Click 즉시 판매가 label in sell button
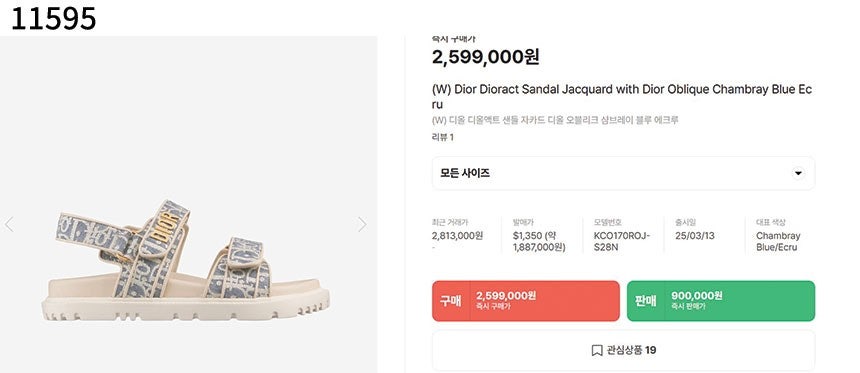This screenshot has width=860, height=373. pyautogui.click(x=688, y=307)
